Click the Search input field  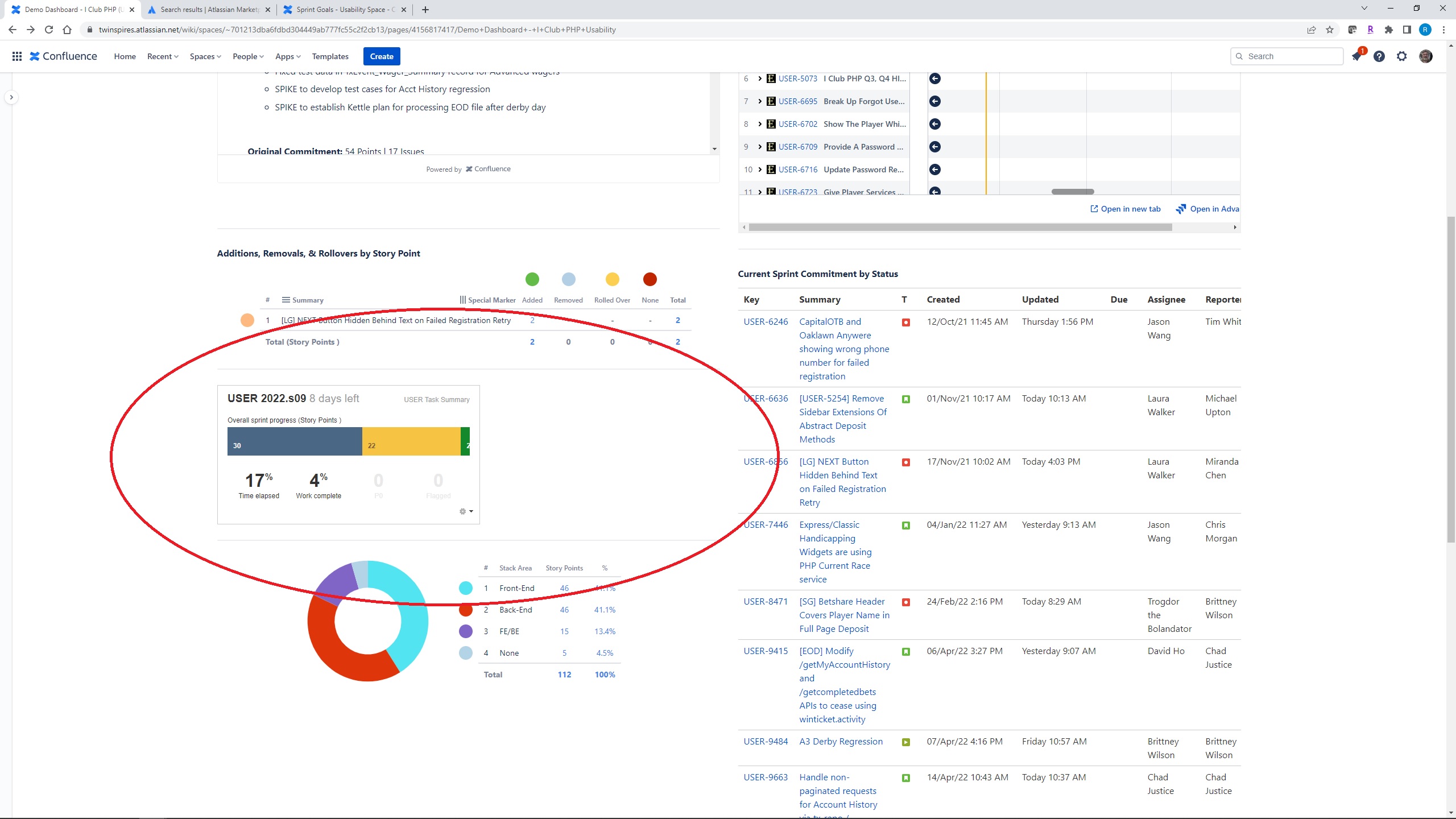pos(1287,56)
